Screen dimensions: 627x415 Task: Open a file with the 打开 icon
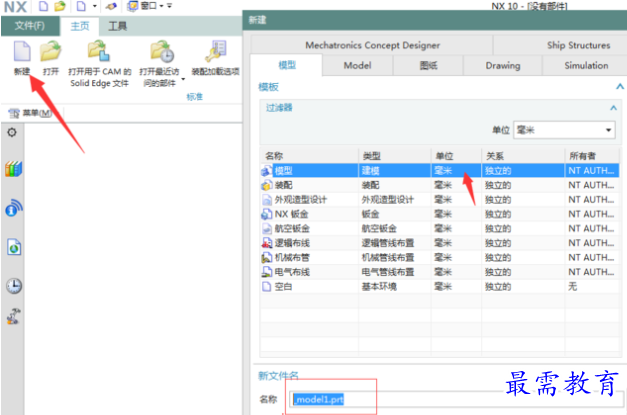(50, 52)
